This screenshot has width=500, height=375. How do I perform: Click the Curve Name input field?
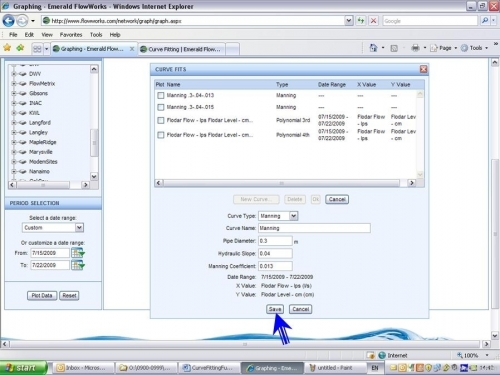tap(314, 228)
